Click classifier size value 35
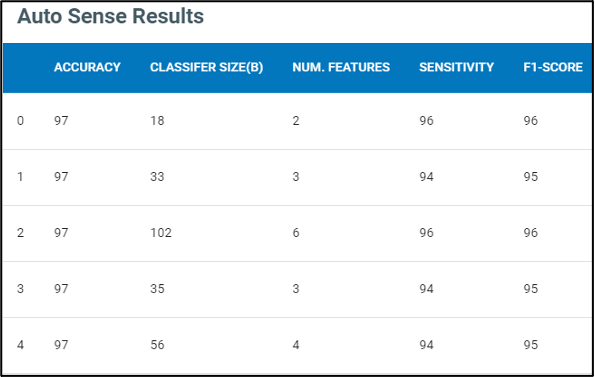Viewport: 595px width, 377px height. coord(157,289)
